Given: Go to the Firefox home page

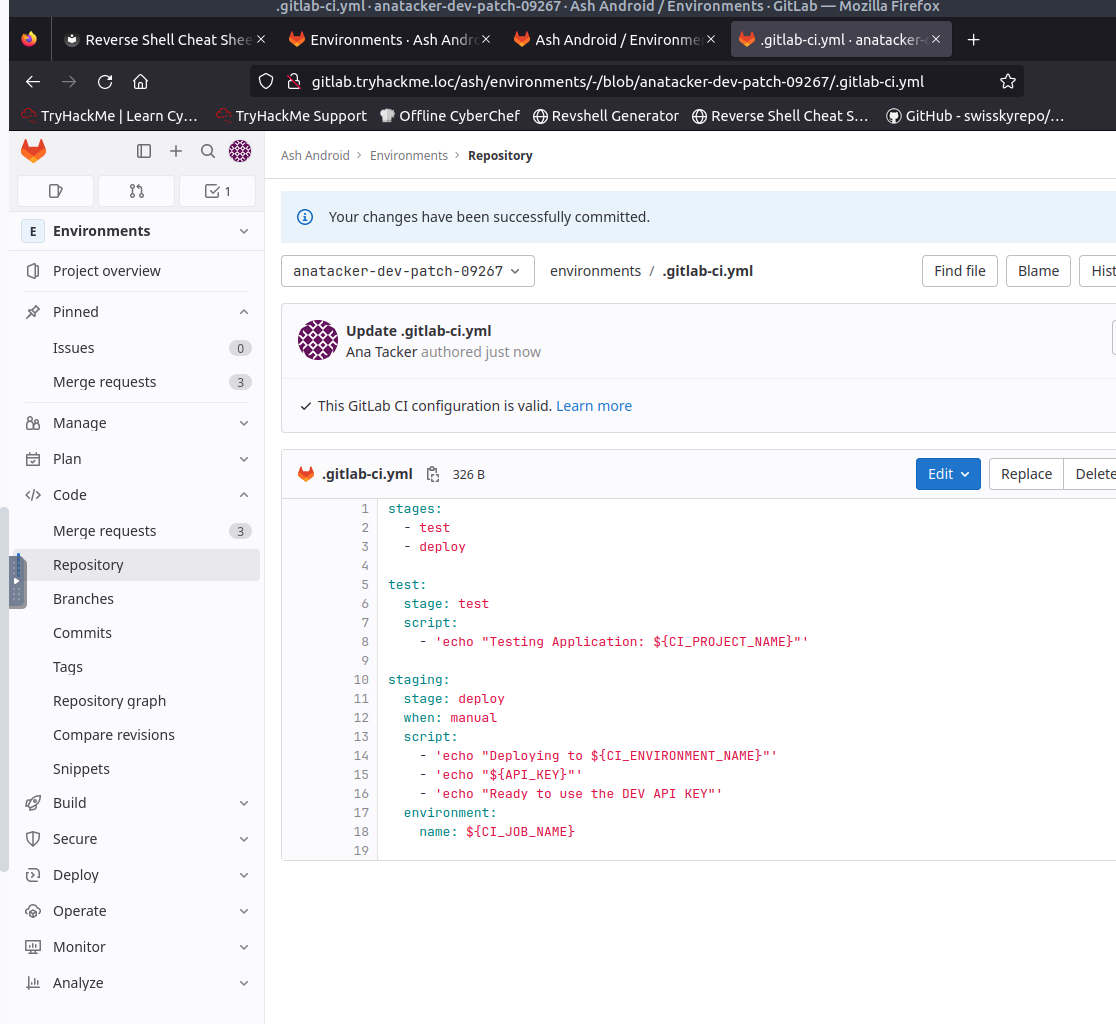Looking at the screenshot, I should pyautogui.click(x=140, y=82).
